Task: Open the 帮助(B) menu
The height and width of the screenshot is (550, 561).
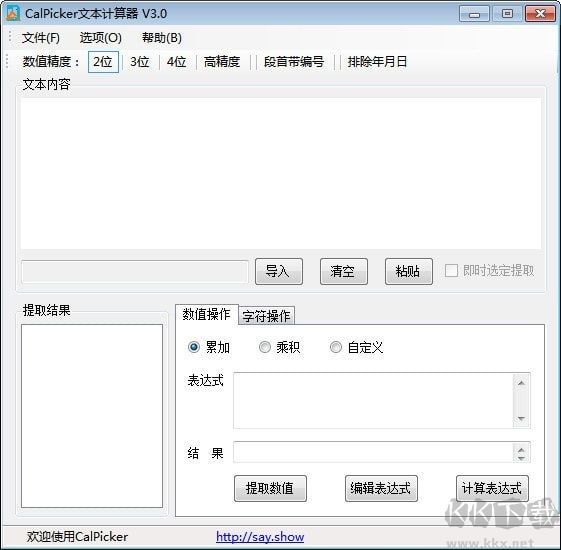Action: click(162, 38)
